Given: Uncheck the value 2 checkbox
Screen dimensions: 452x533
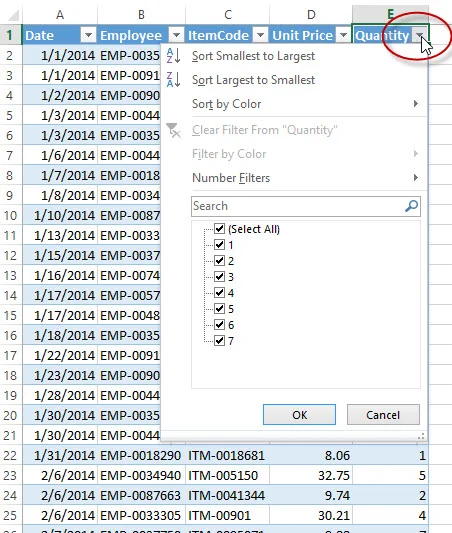Looking at the screenshot, I should [x=220, y=261].
